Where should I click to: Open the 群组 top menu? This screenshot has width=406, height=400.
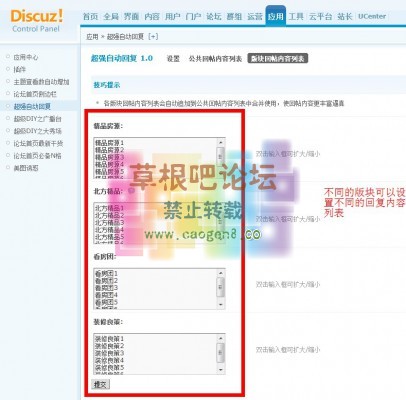[x=234, y=16]
